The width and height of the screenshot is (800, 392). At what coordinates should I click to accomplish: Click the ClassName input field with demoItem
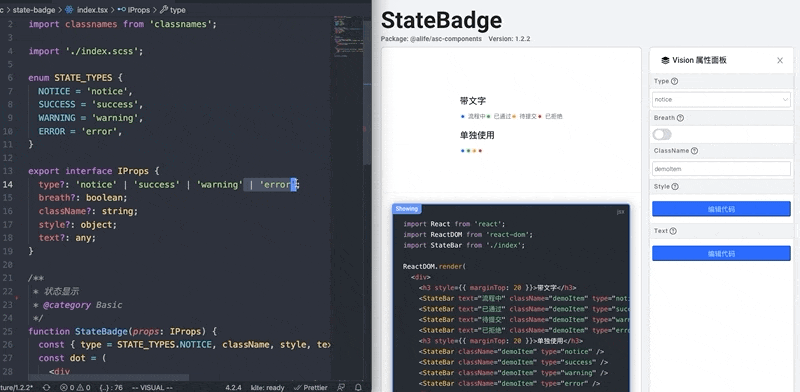pos(721,168)
